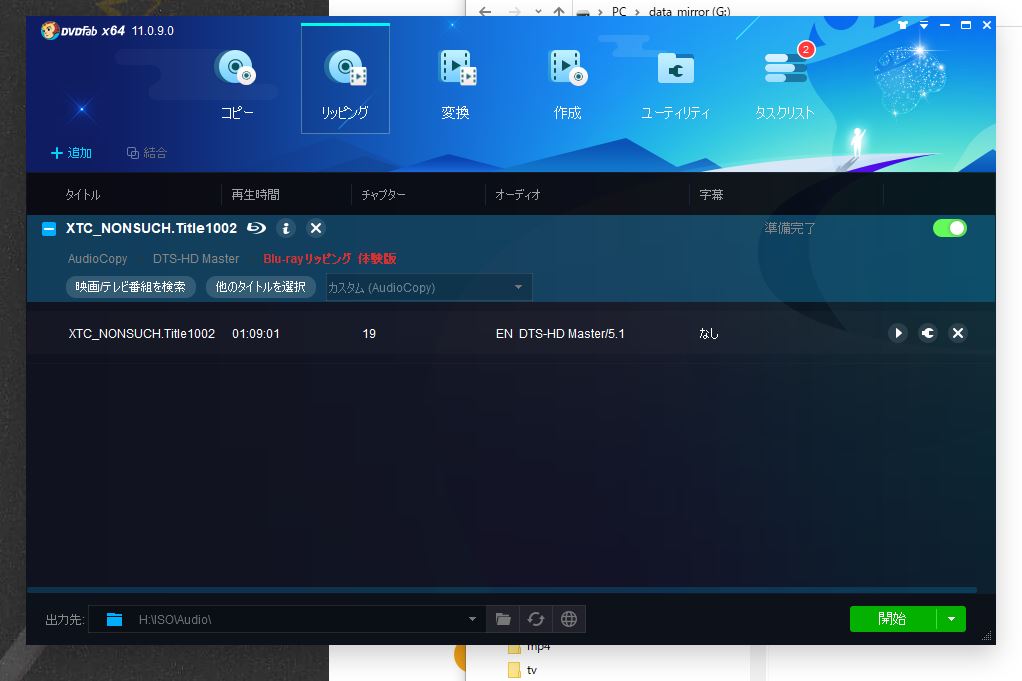Open the skin (t-shirt) icon in title bar
Image resolution: width=1022 pixels, height=681 pixels.
(x=903, y=25)
